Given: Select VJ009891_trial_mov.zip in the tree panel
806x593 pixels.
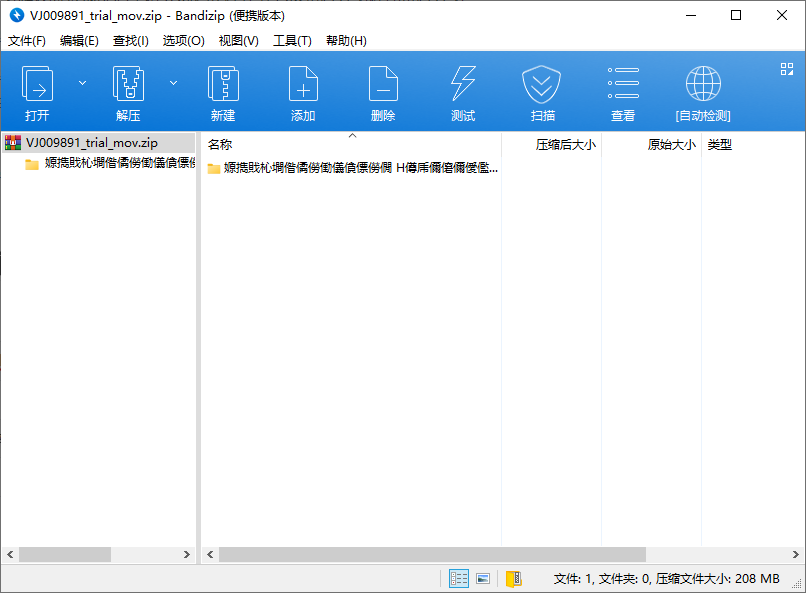Looking at the screenshot, I should pyautogui.click(x=91, y=143).
